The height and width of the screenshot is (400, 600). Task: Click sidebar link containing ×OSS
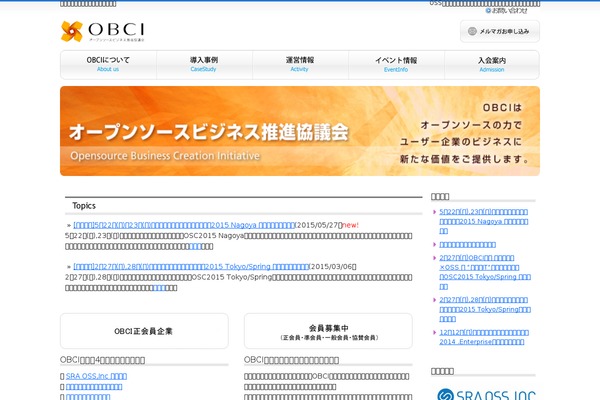[485, 272]
